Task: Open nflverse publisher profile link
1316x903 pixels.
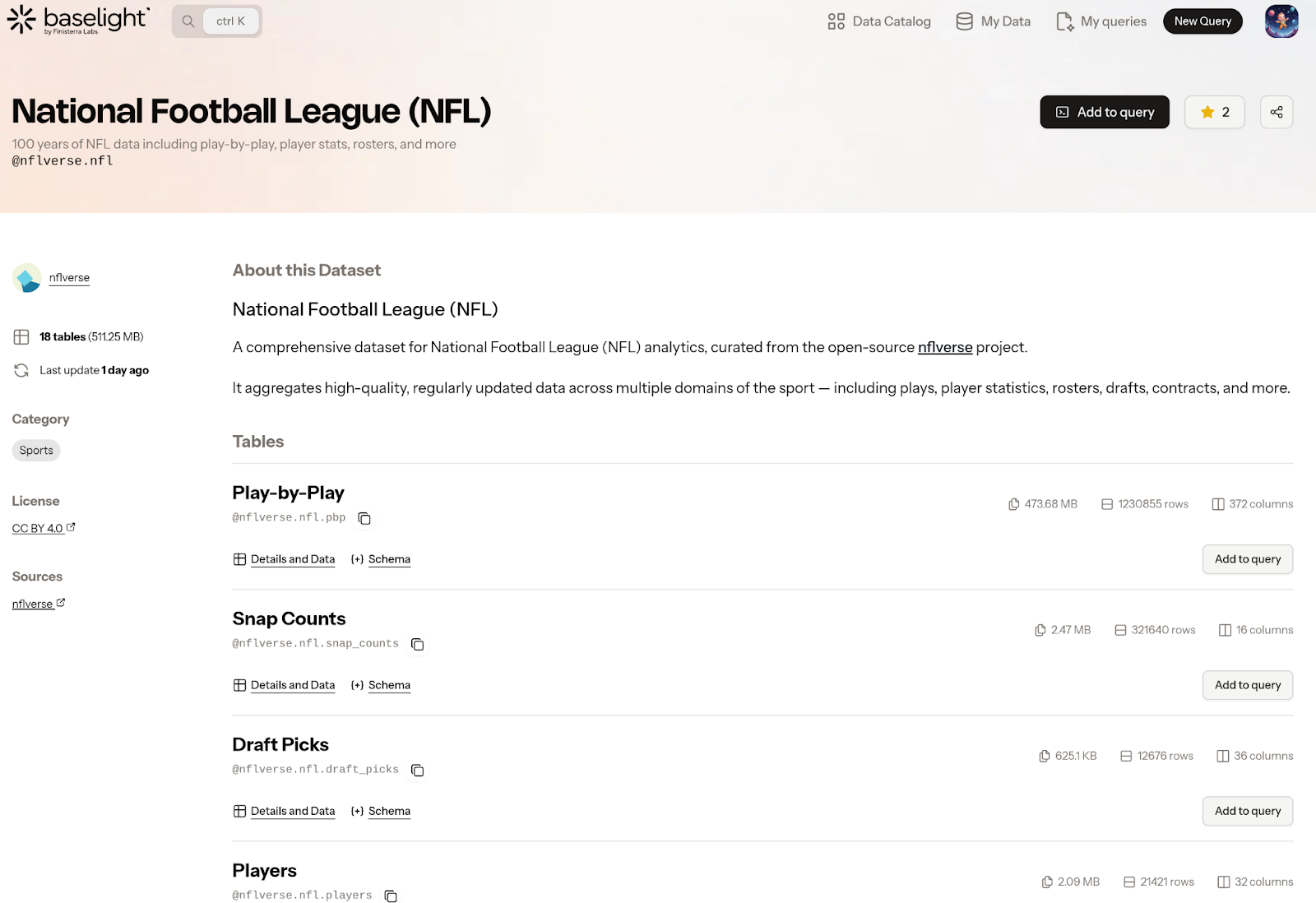Action: [x=69, y=278]
